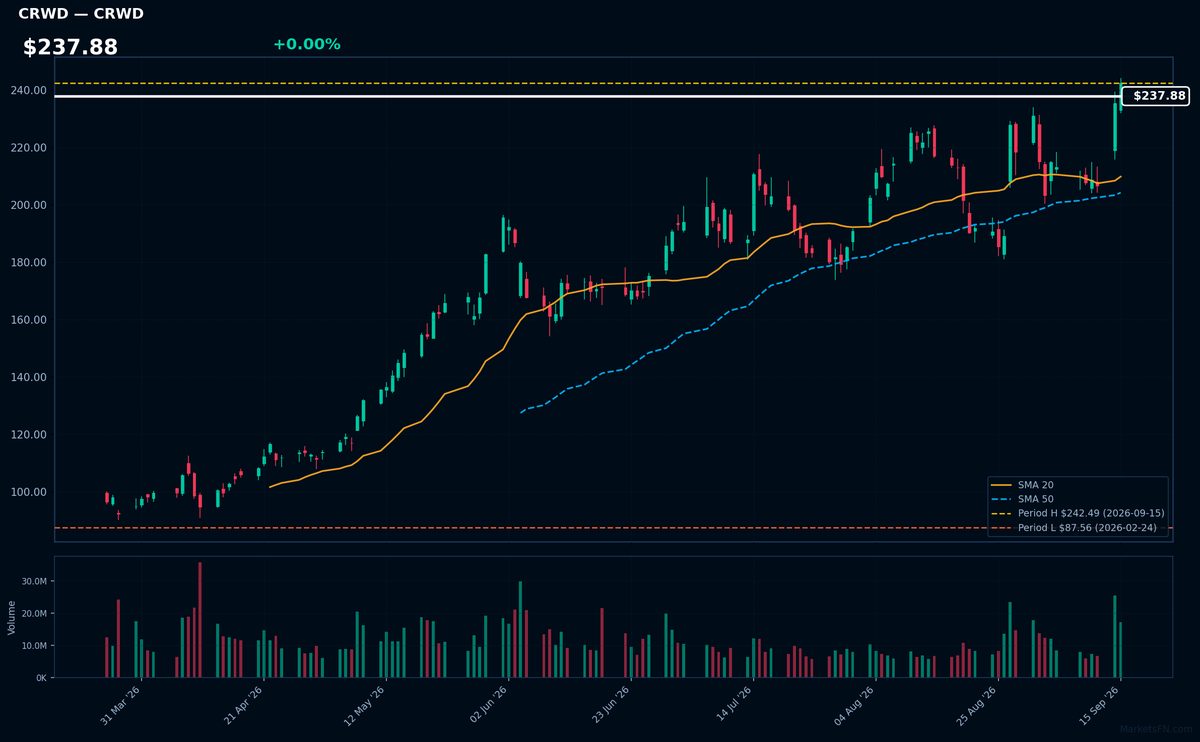The image size is (1200, 742).
Task: Click the 15 Sep '26 date label
Action: pyautogui.click(x=1100, y=706)
